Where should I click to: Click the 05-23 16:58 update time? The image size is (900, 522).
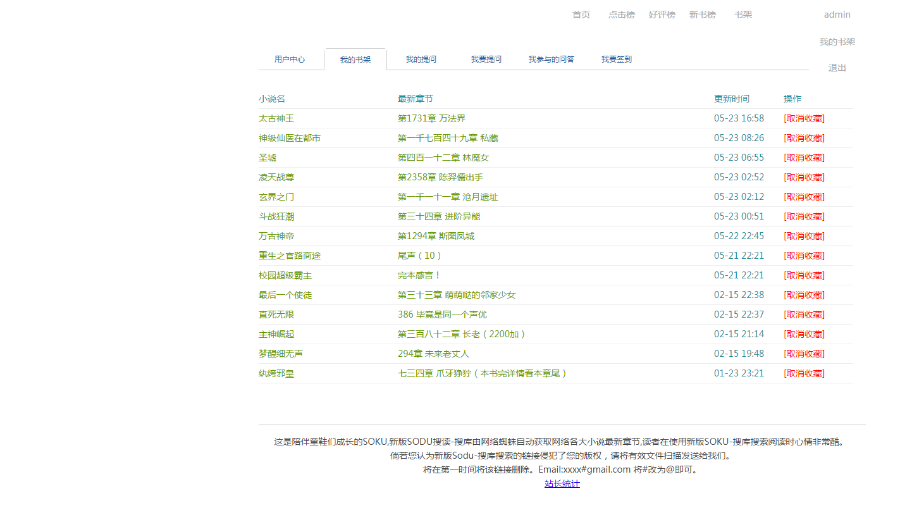pyautogui.click(x=739, y=118)
